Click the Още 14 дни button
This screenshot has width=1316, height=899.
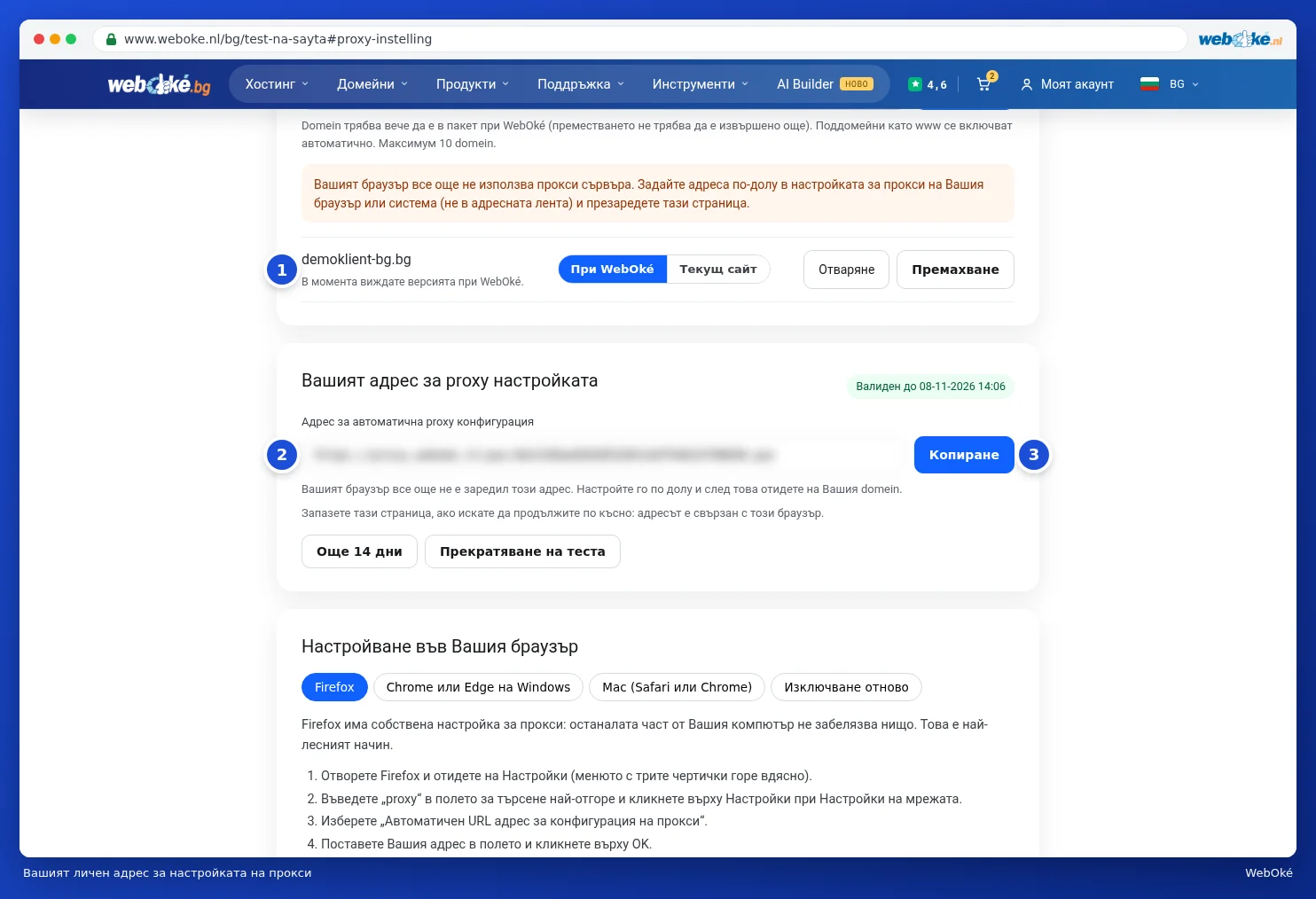click(359, 551)
